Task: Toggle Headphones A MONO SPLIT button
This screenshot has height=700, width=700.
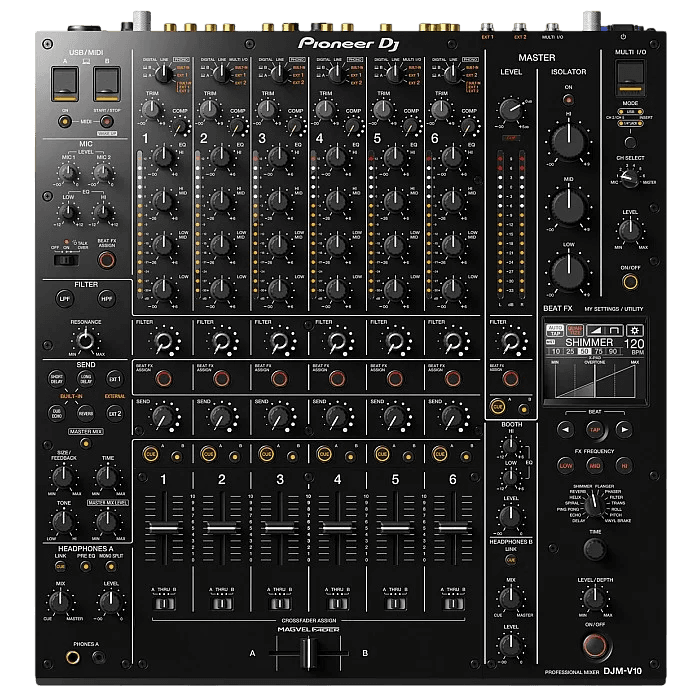Action: tap(111, 567)
